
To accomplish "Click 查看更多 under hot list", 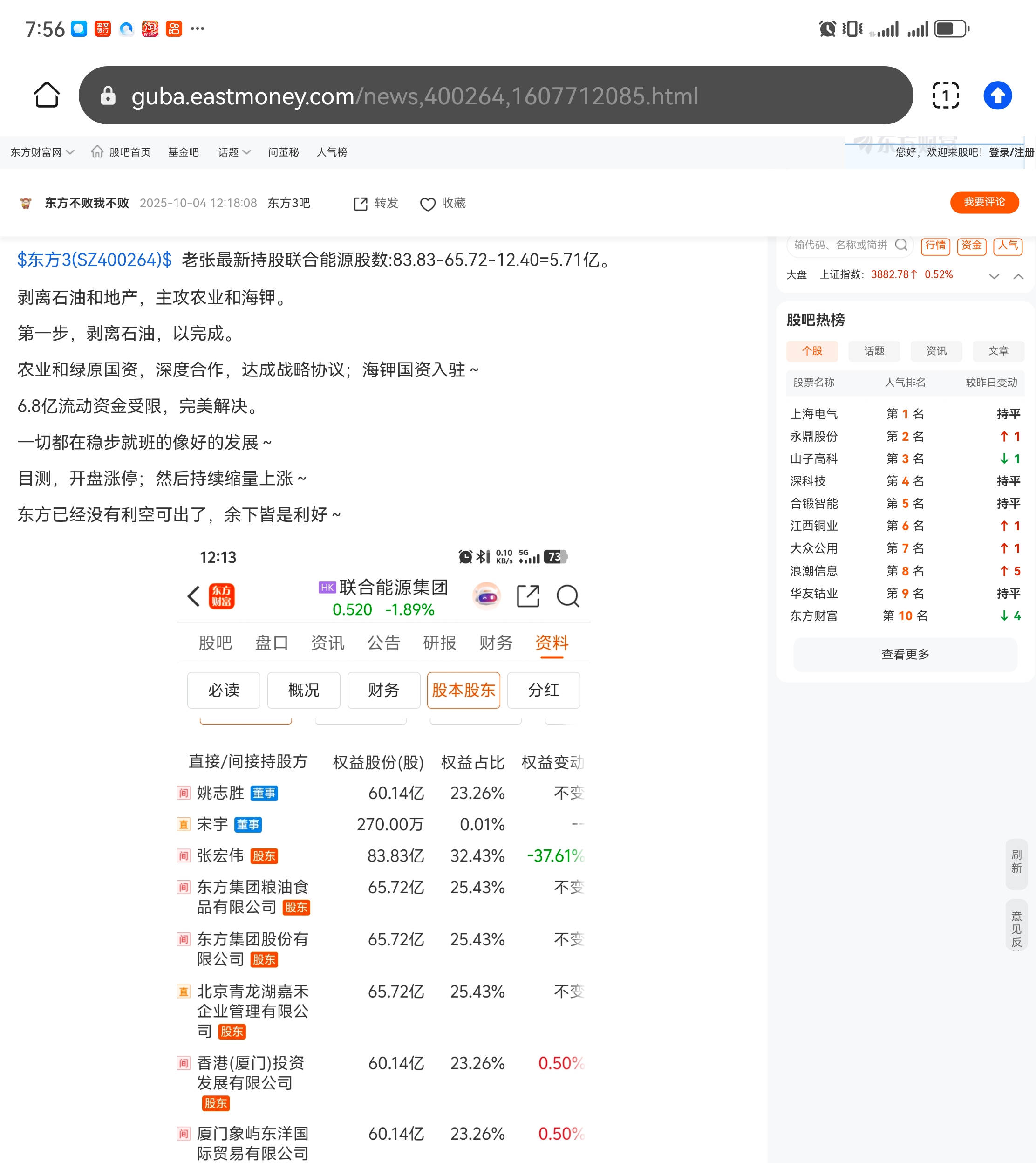I will tap(905, 654).
